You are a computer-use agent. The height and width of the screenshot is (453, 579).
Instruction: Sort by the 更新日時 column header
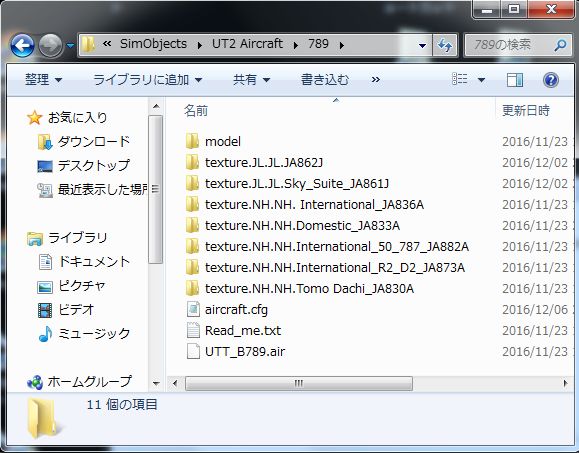pos(526,110)
